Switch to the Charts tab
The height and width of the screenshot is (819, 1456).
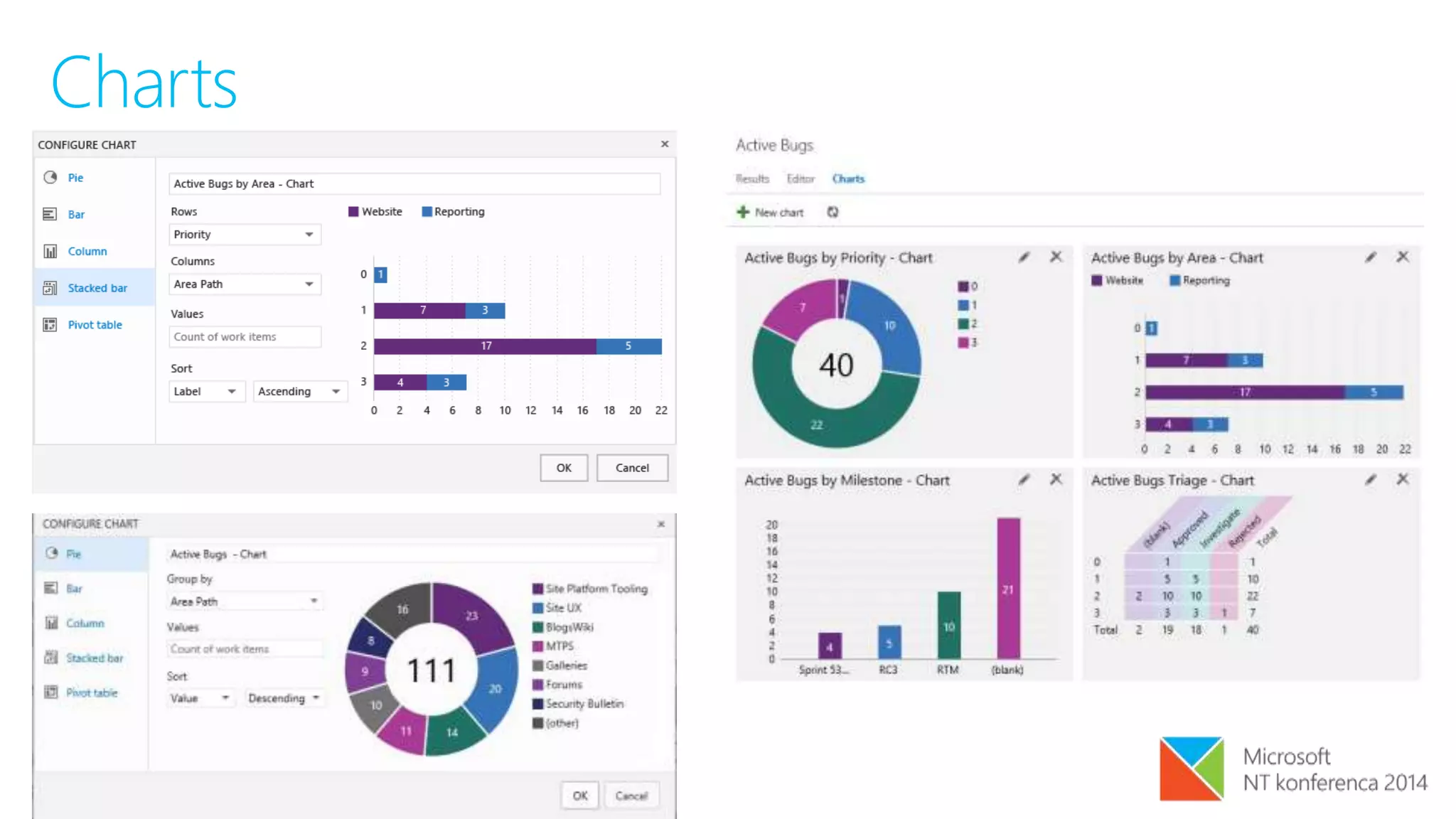848,178
